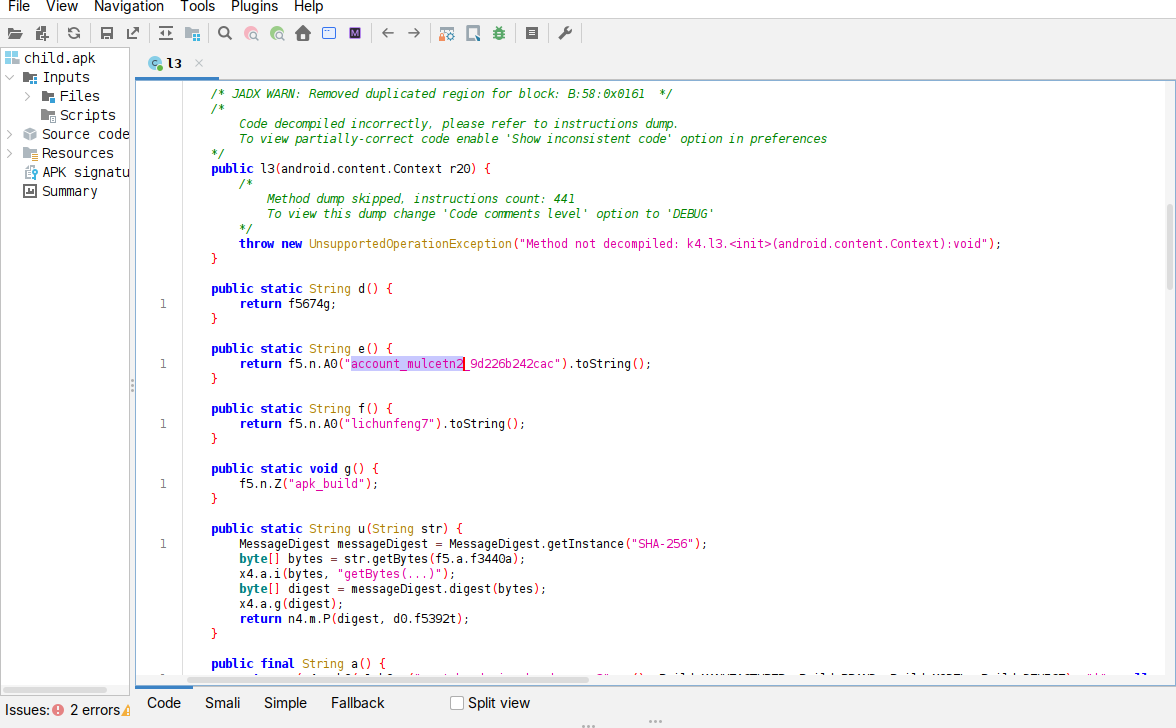Click the "apk_build" string literal
The height and width of the screenshot is (728, 1176).
(x=326, y=484)
